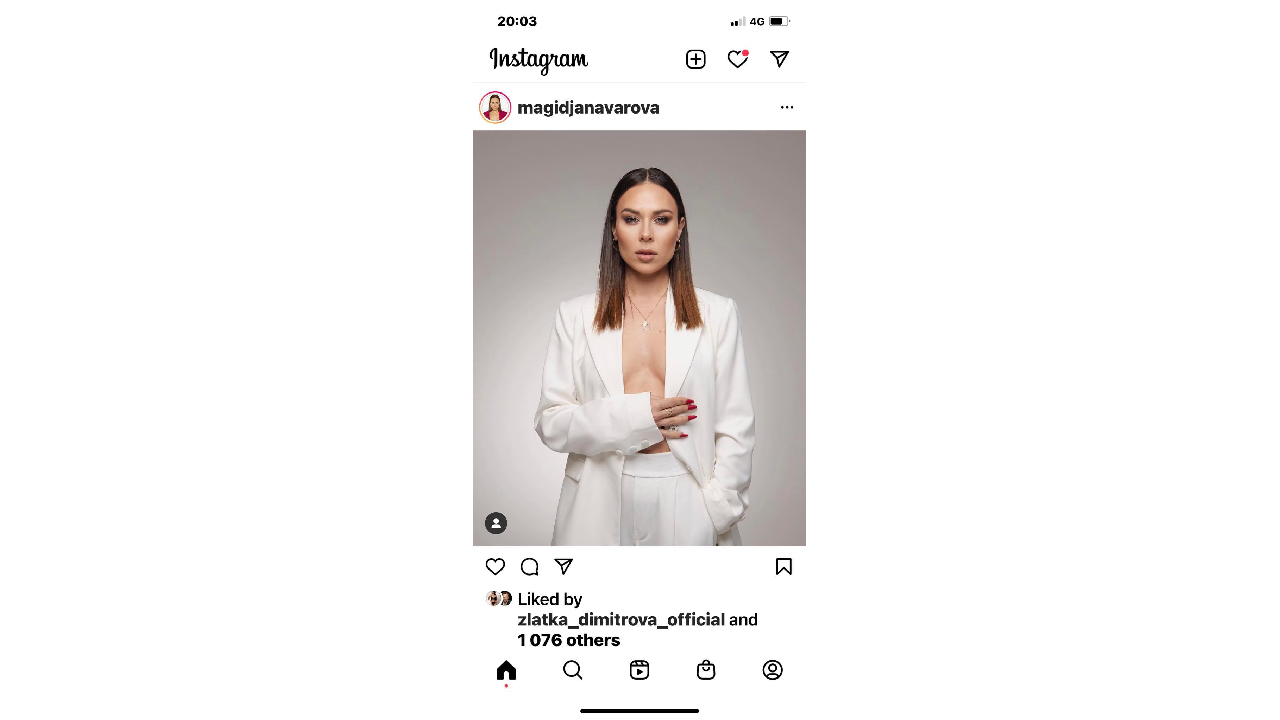Open Shop bag tab icon
Screen dimensions: 1280x720
click(706, 670)
